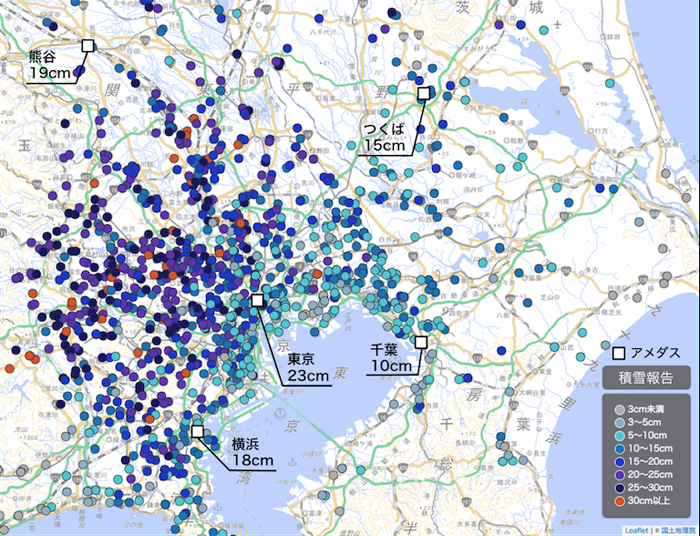
Task: Open the 東京 23cm snow depth label
Action: click(307, 368)
